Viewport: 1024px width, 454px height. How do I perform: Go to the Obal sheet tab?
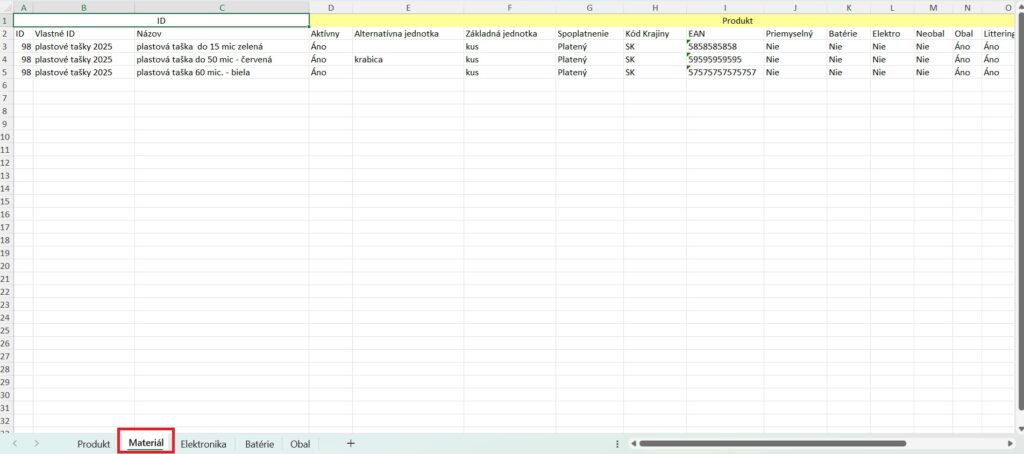[300, 443]
